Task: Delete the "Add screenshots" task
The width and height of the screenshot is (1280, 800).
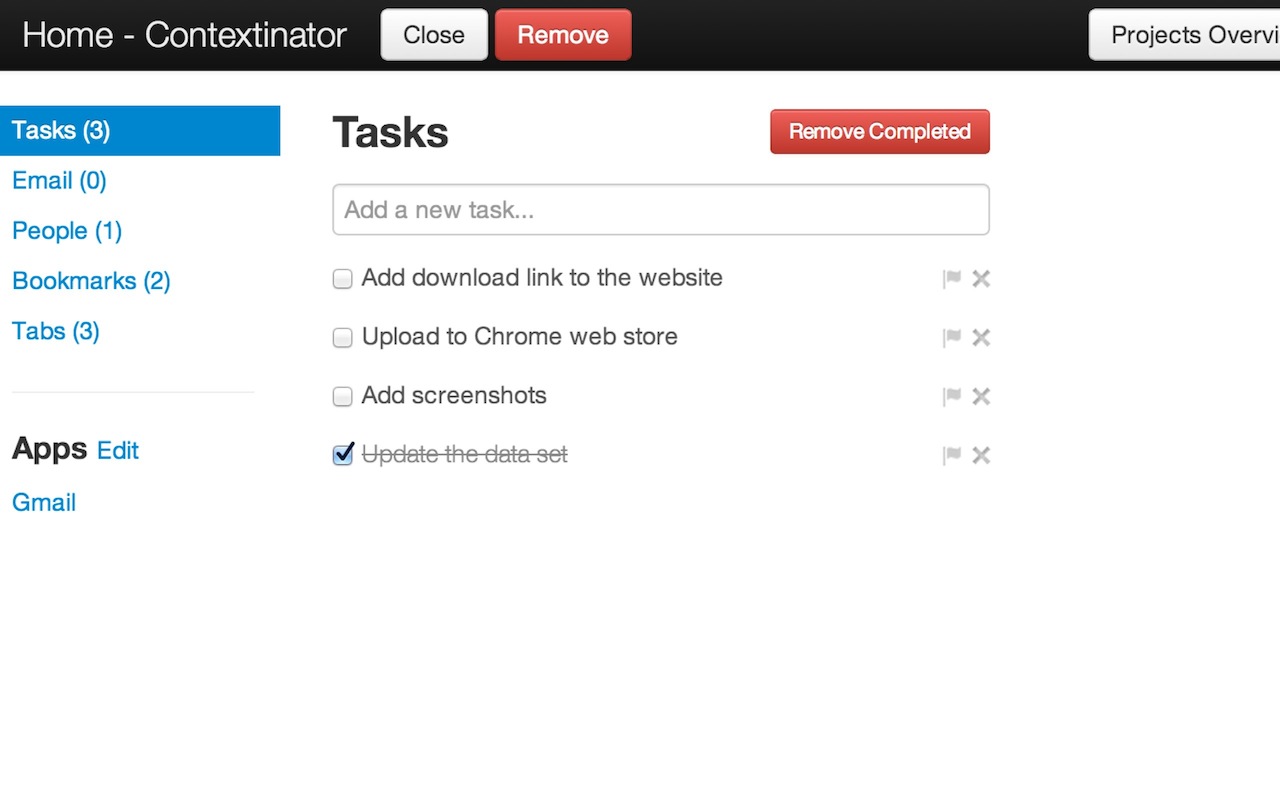Action: (981, 396)
